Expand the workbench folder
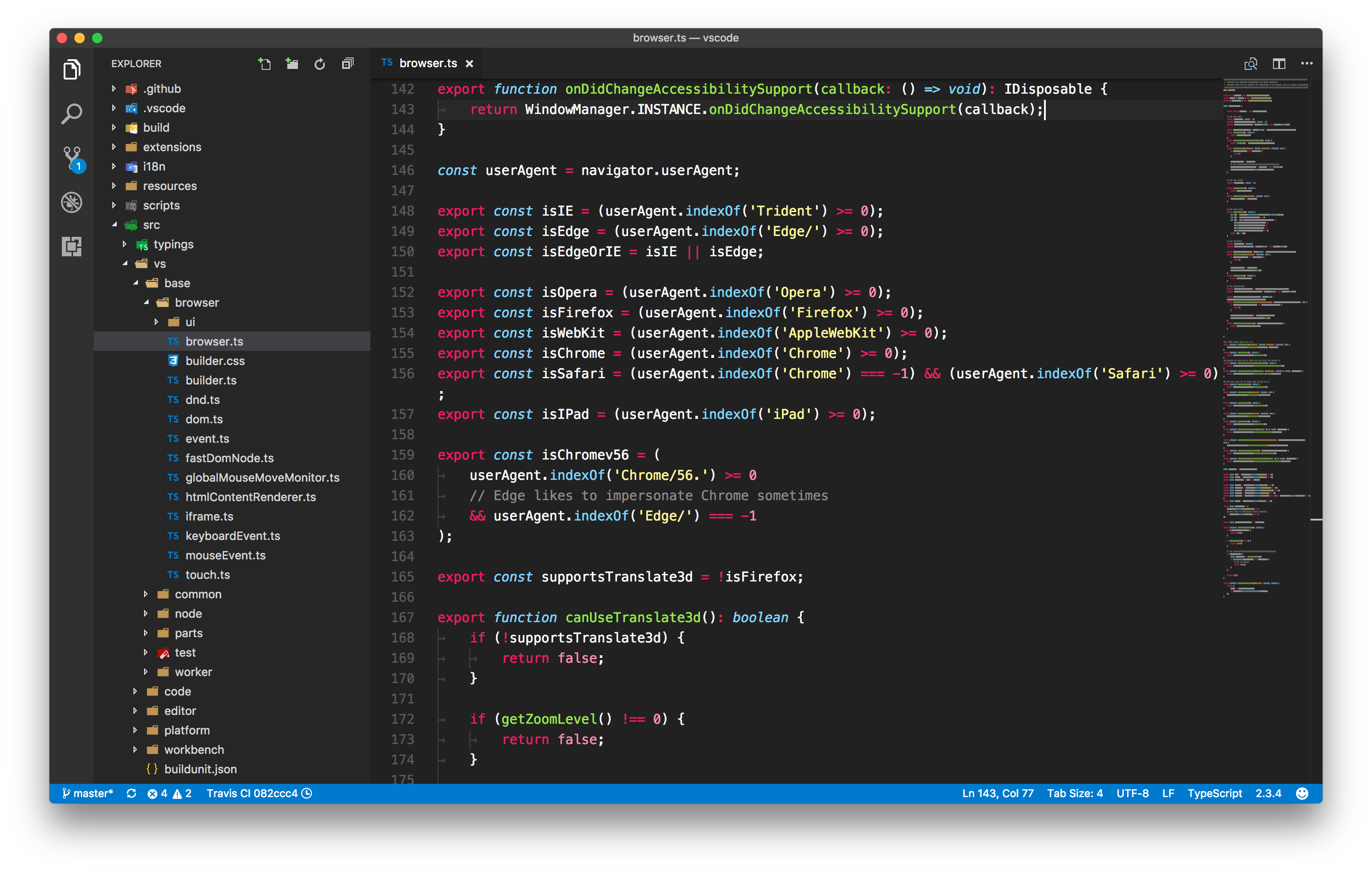Screen dimensions: 1372x874 coord(194,750)
